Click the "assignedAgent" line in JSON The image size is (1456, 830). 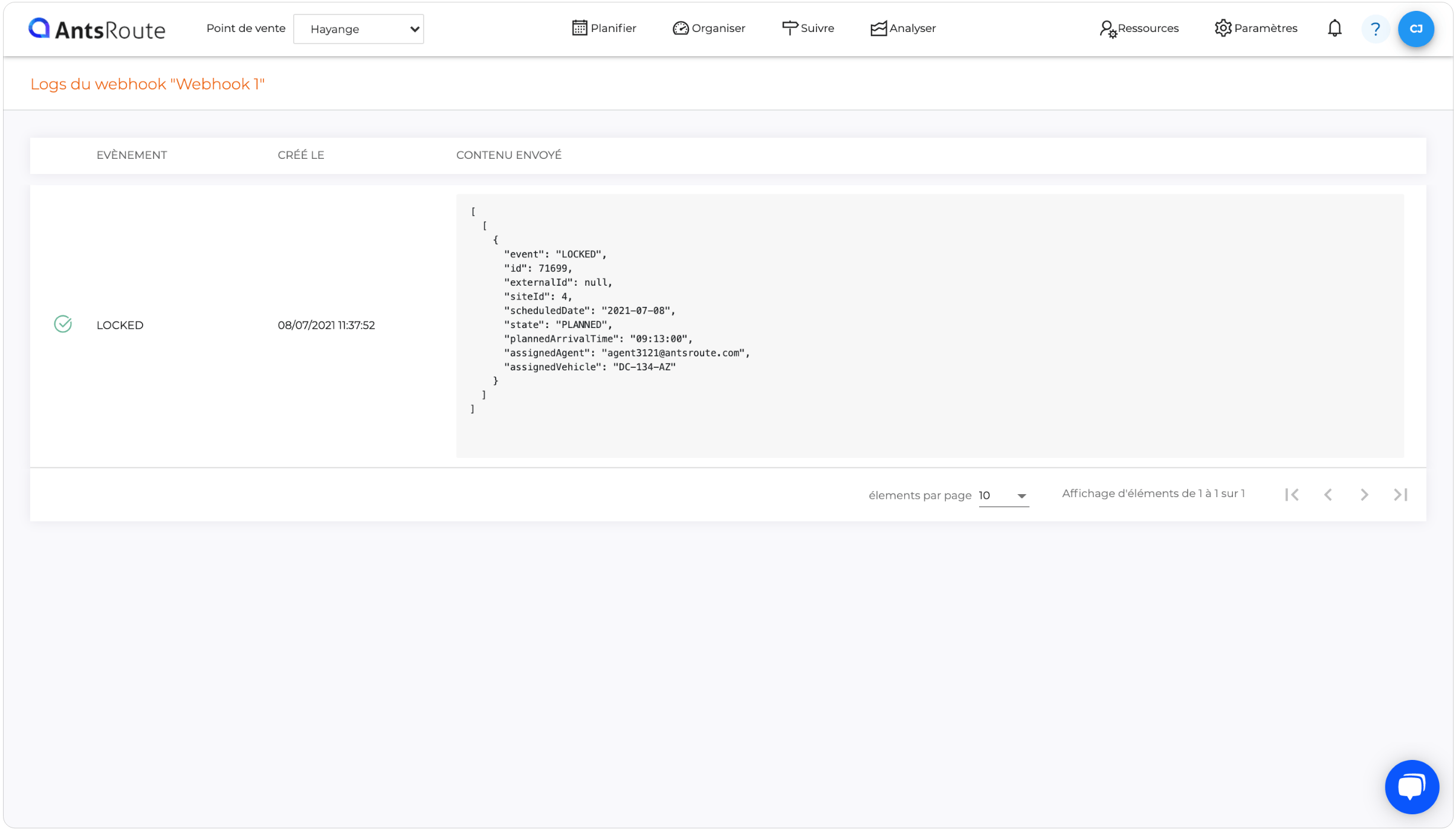(x=627, y=353)
